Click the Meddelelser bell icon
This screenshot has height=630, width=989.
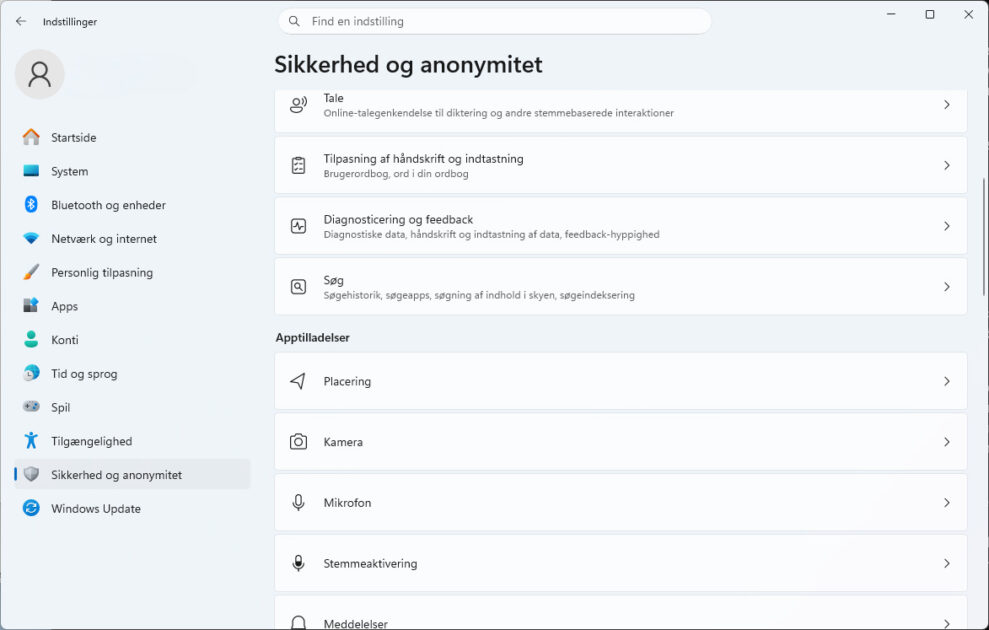pos(298,622)
